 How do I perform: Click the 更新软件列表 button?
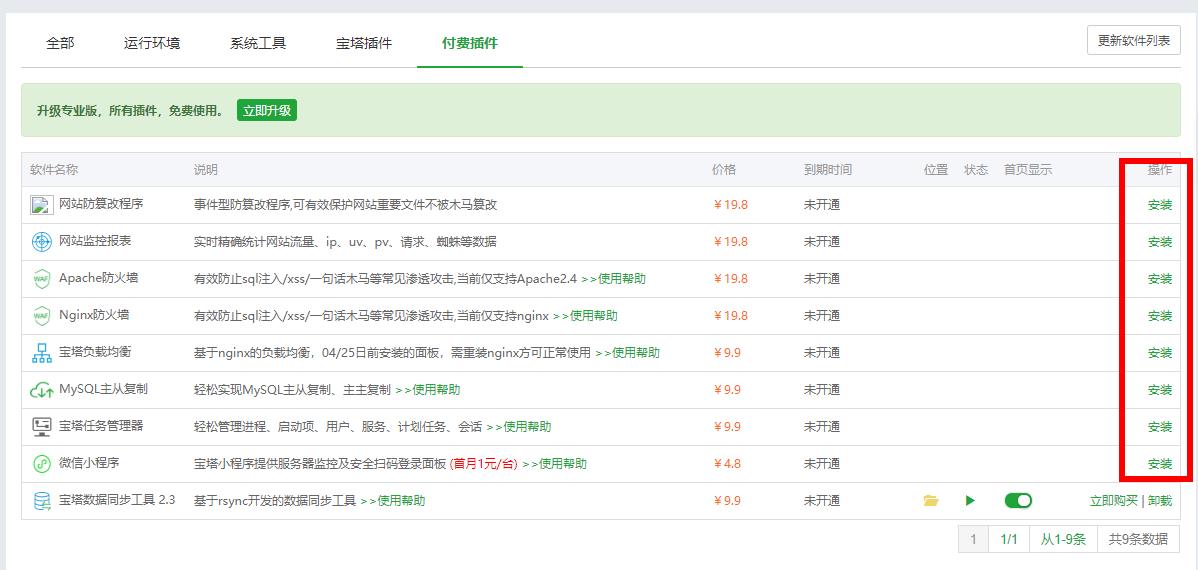click(x=1134, y=40)
